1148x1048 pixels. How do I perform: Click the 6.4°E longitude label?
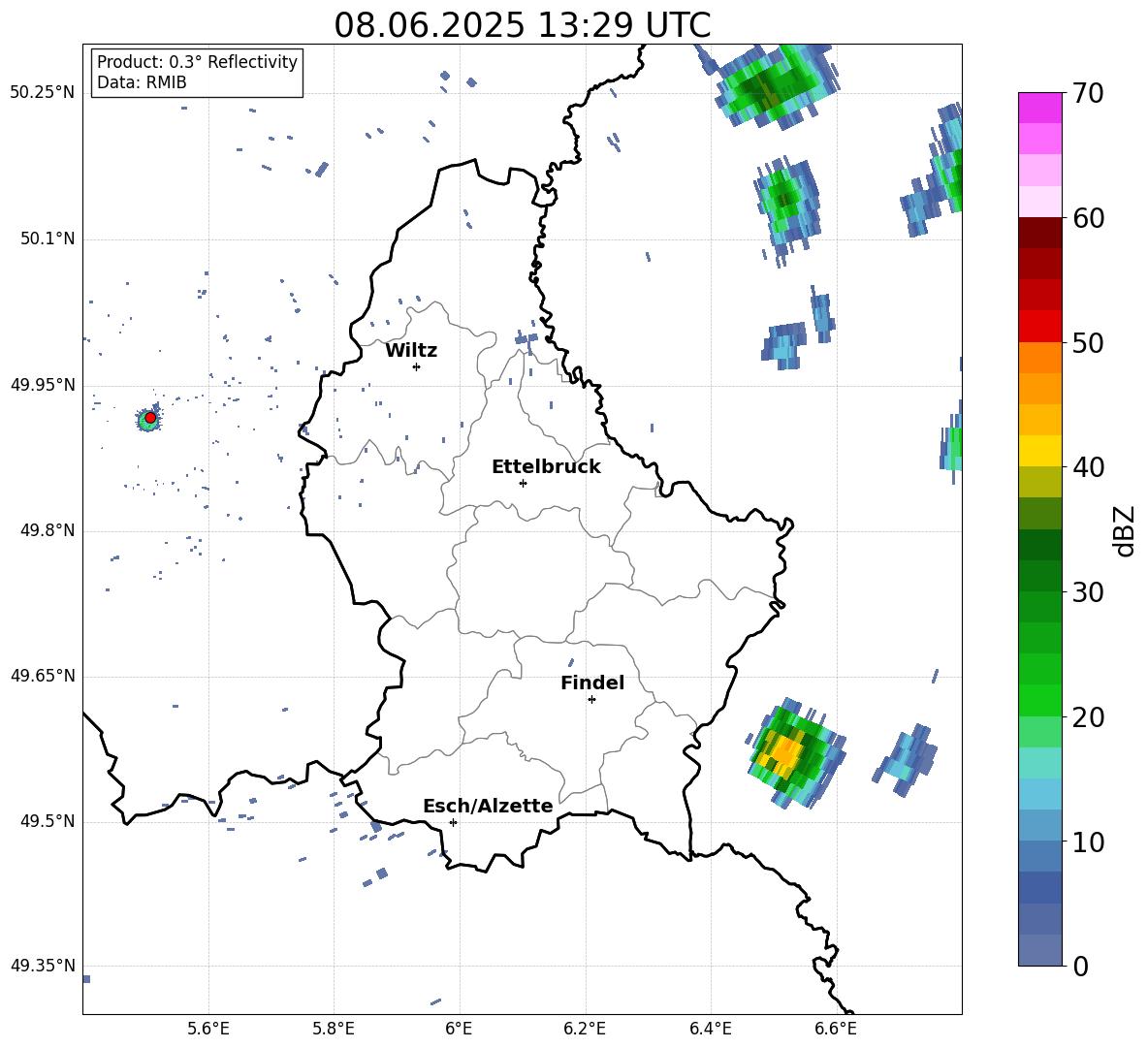tap(710, 1029)
